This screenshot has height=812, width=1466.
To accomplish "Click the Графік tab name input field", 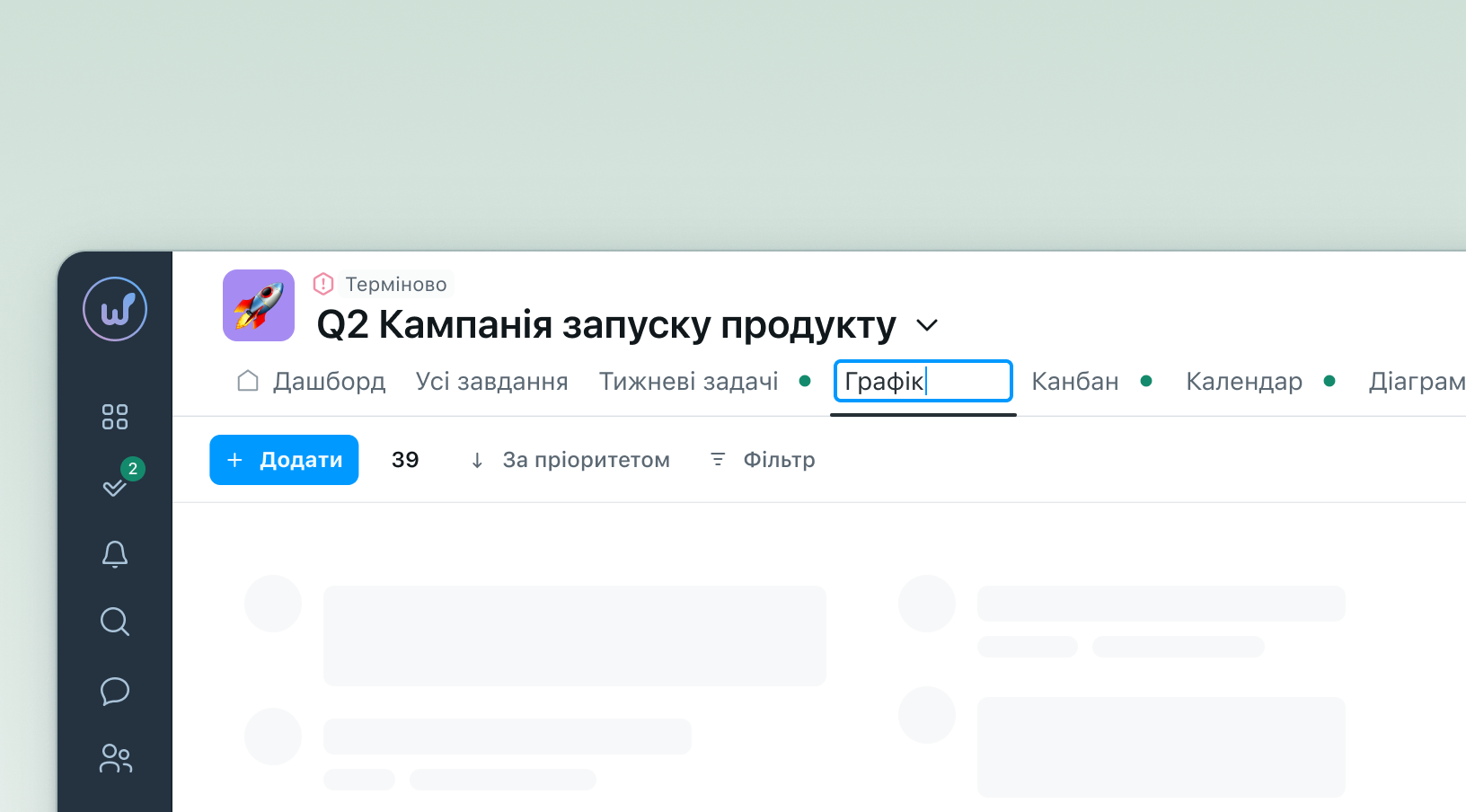I will coord(923,382).
